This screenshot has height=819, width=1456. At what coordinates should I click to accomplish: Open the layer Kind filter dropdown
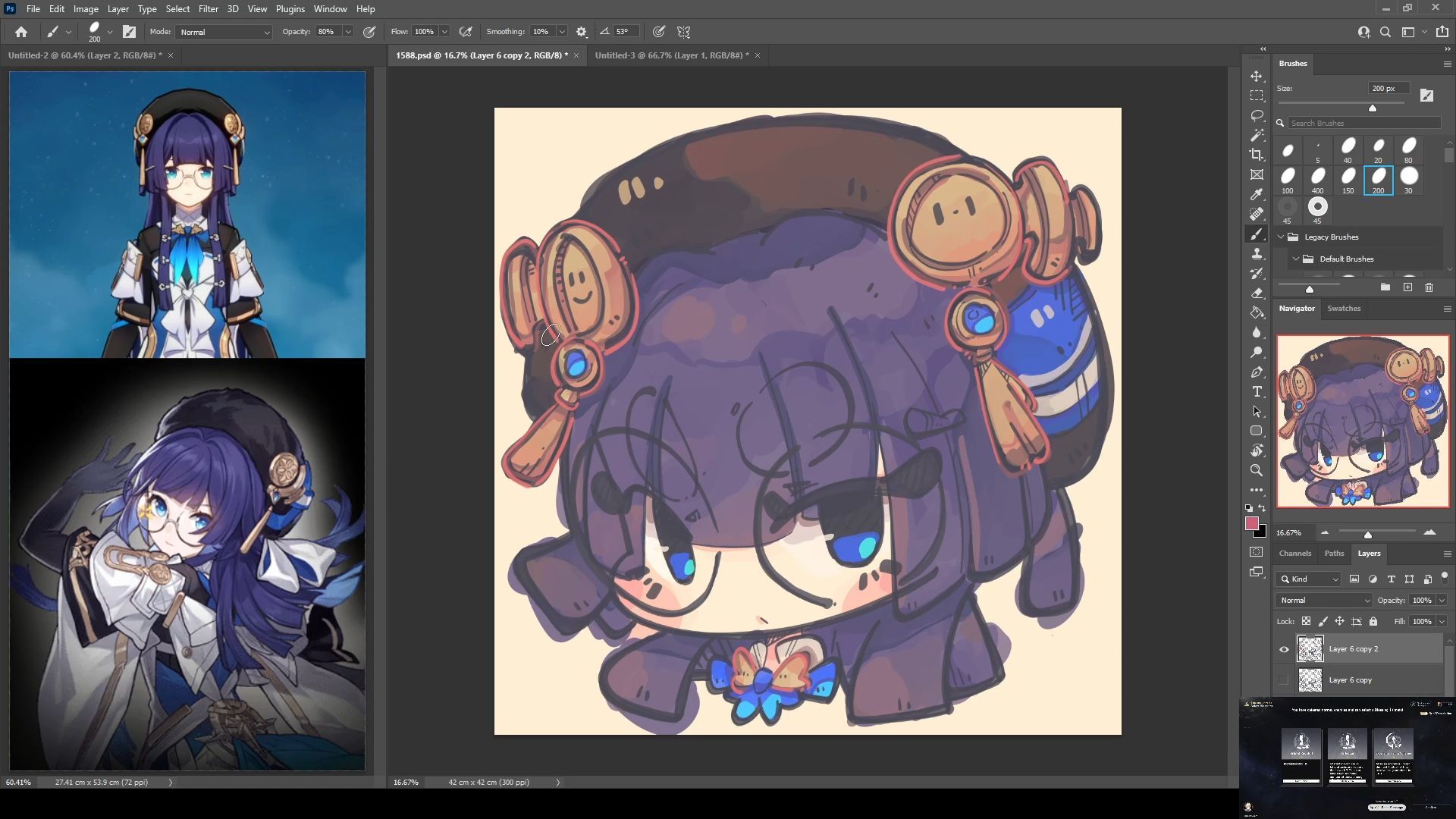tap(1309, 579)
